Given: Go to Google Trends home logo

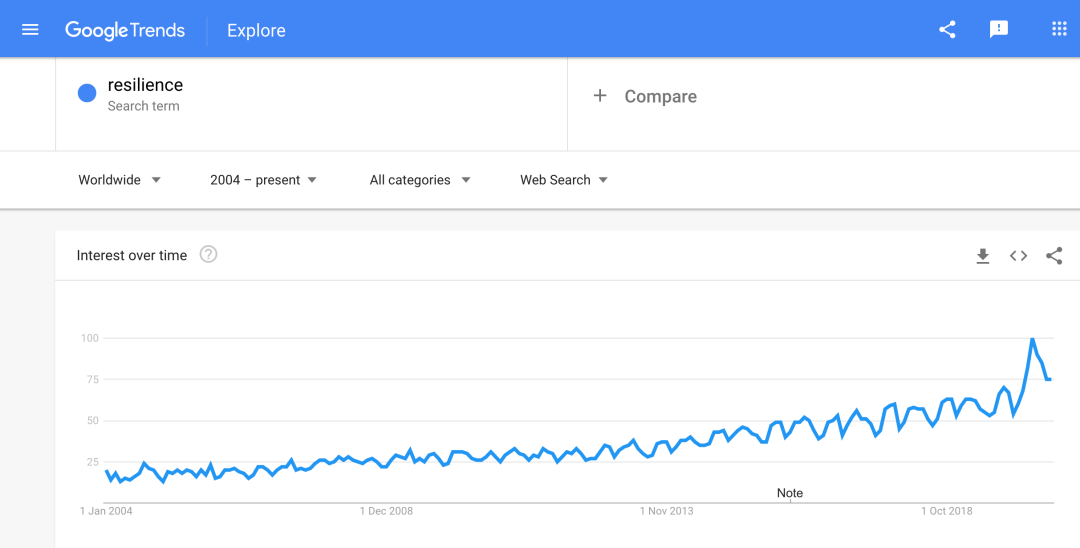Looking at the screenshot, I should click(125, 30).
